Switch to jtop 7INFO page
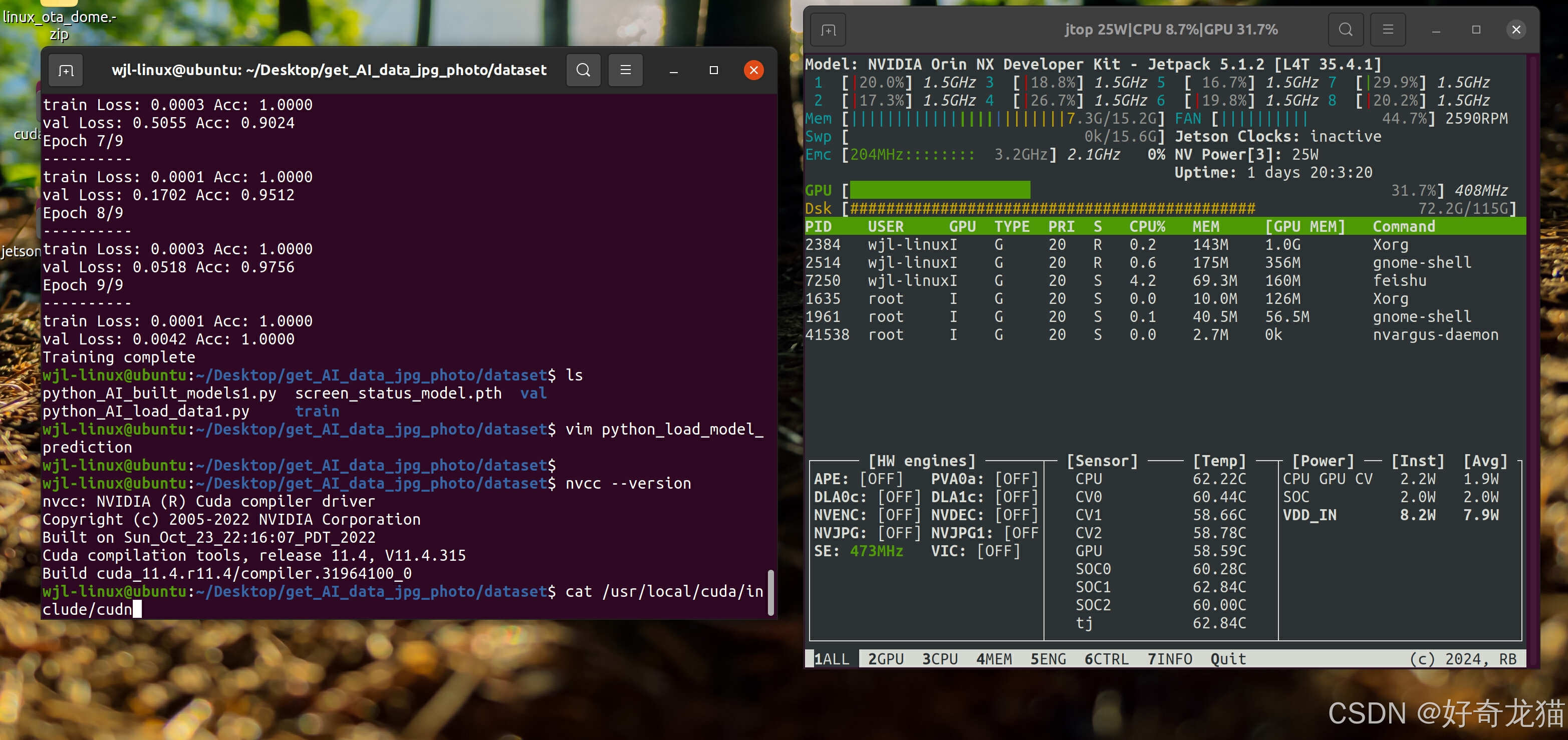This screenshot has height=740, width=1568. click(1170, 659)
